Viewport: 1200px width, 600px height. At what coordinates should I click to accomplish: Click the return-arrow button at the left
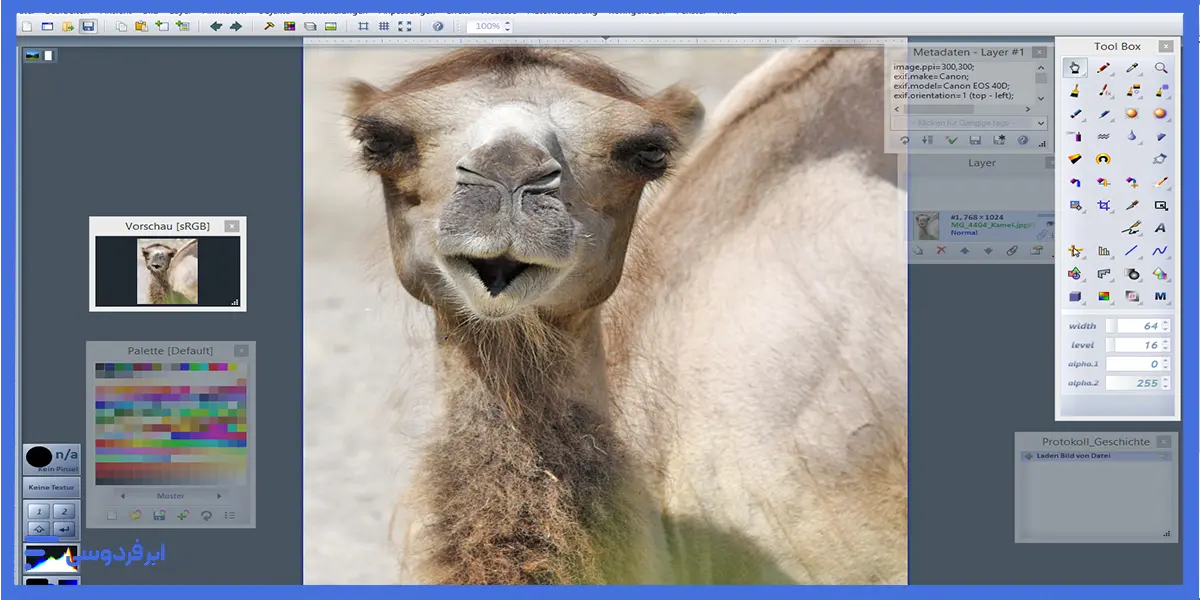pyautogui.click(x=64, y=529)
